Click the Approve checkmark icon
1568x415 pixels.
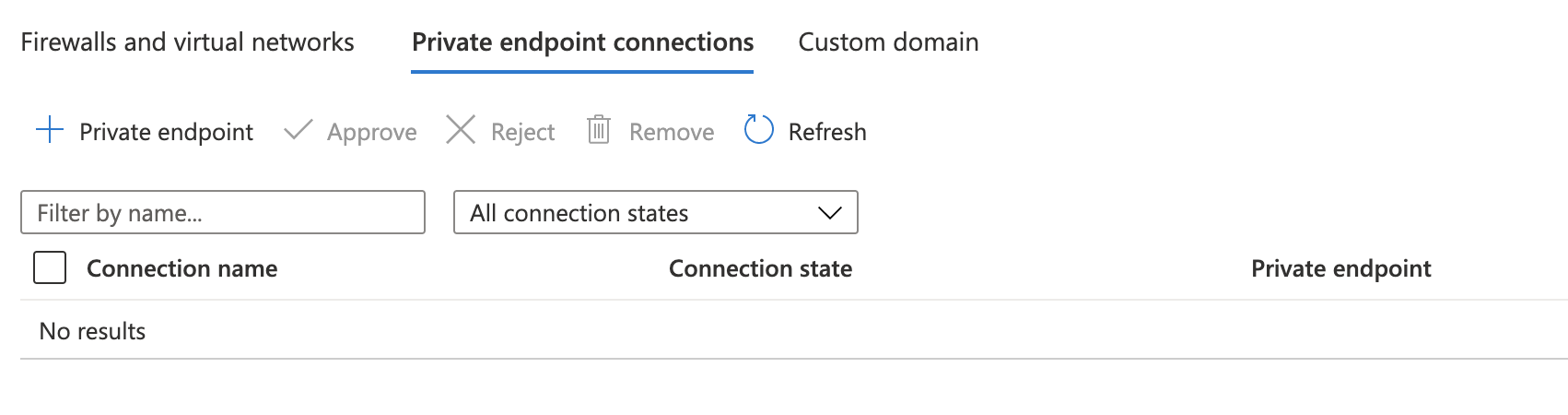pyautogui.click(x=298, y=130)
